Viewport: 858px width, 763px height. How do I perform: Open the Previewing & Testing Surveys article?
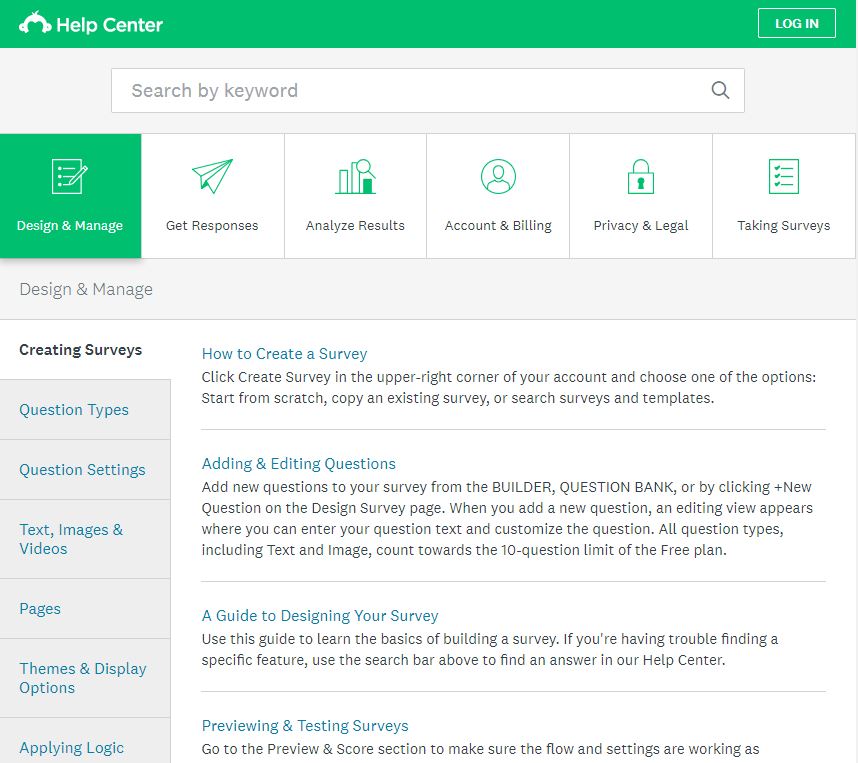[x=305, y=726]
